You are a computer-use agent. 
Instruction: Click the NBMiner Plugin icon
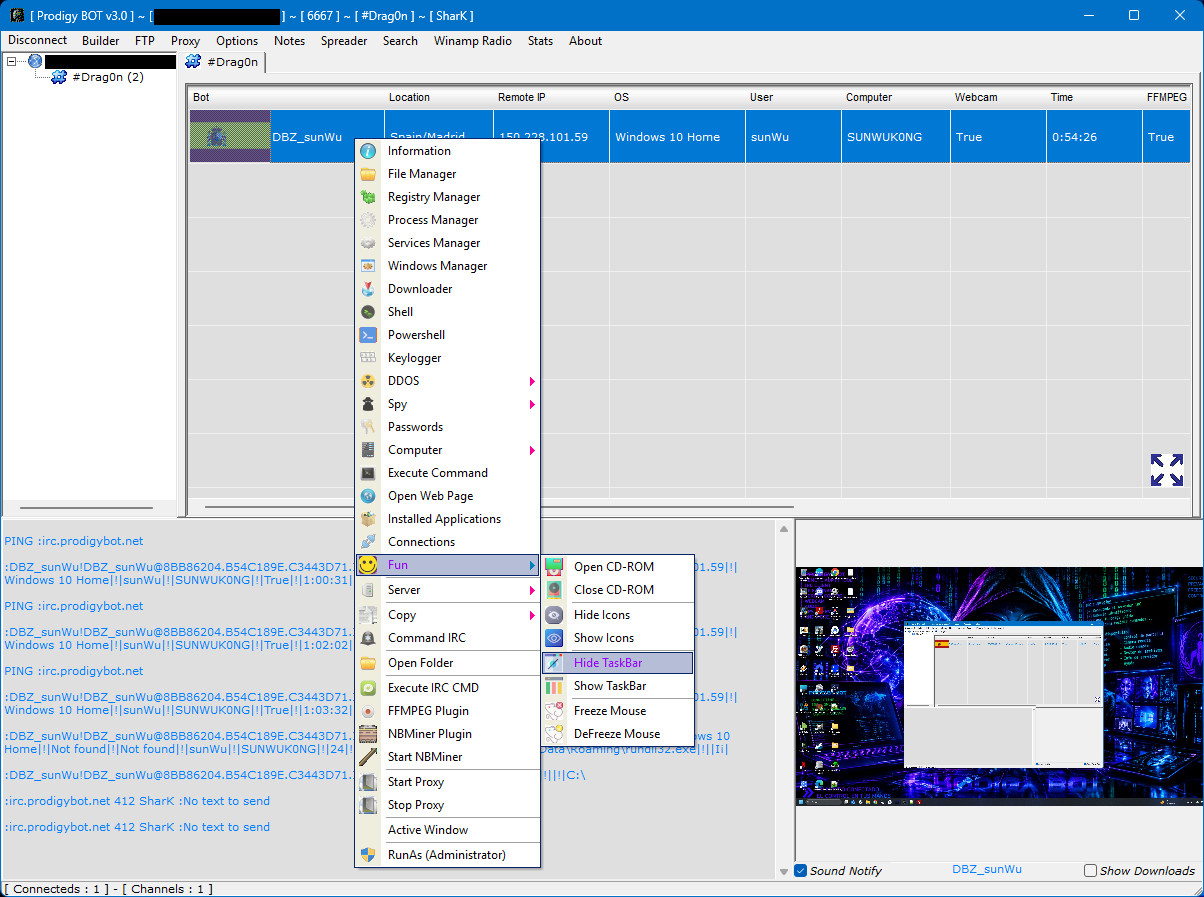point(368,734)
